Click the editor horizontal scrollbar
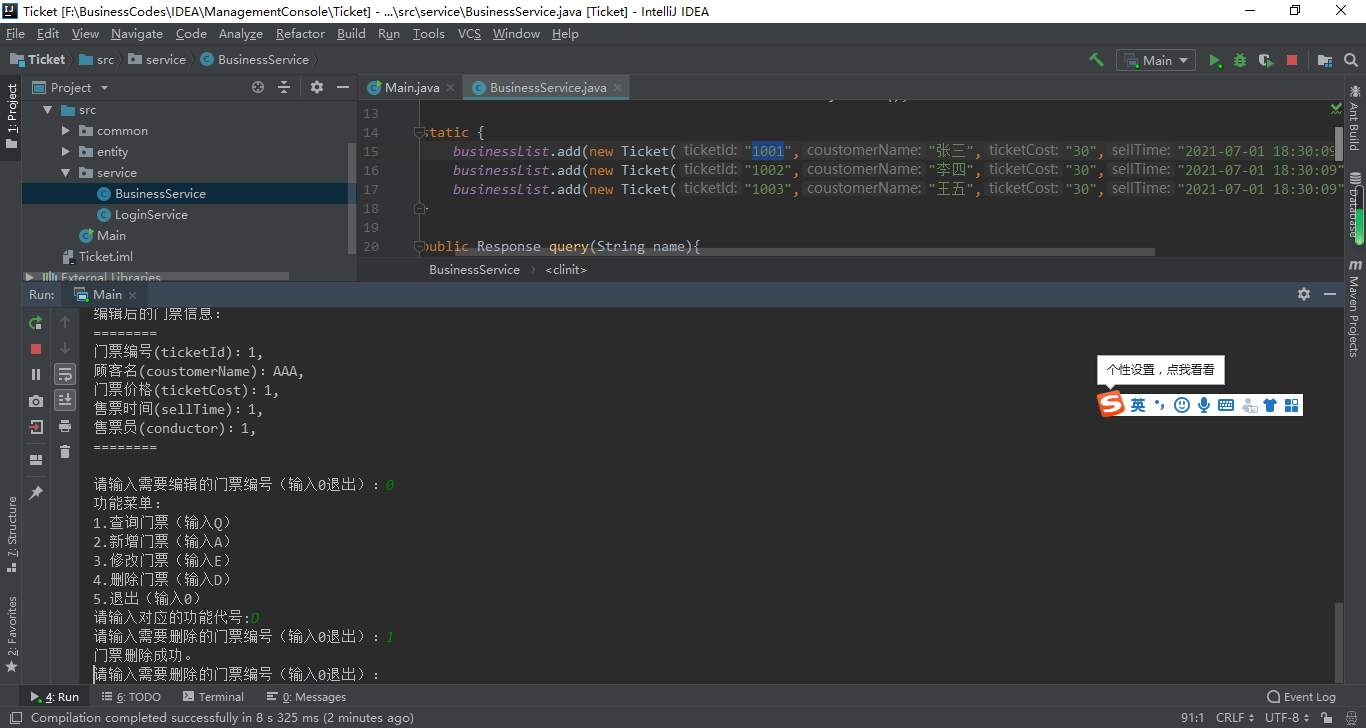The image size is (1366, 728). point(790,252)
